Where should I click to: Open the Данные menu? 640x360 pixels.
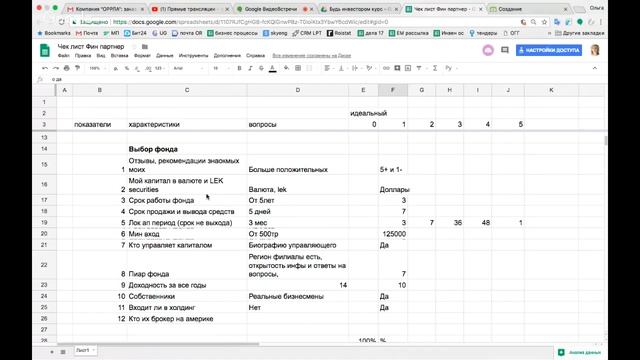pos(165,56)
